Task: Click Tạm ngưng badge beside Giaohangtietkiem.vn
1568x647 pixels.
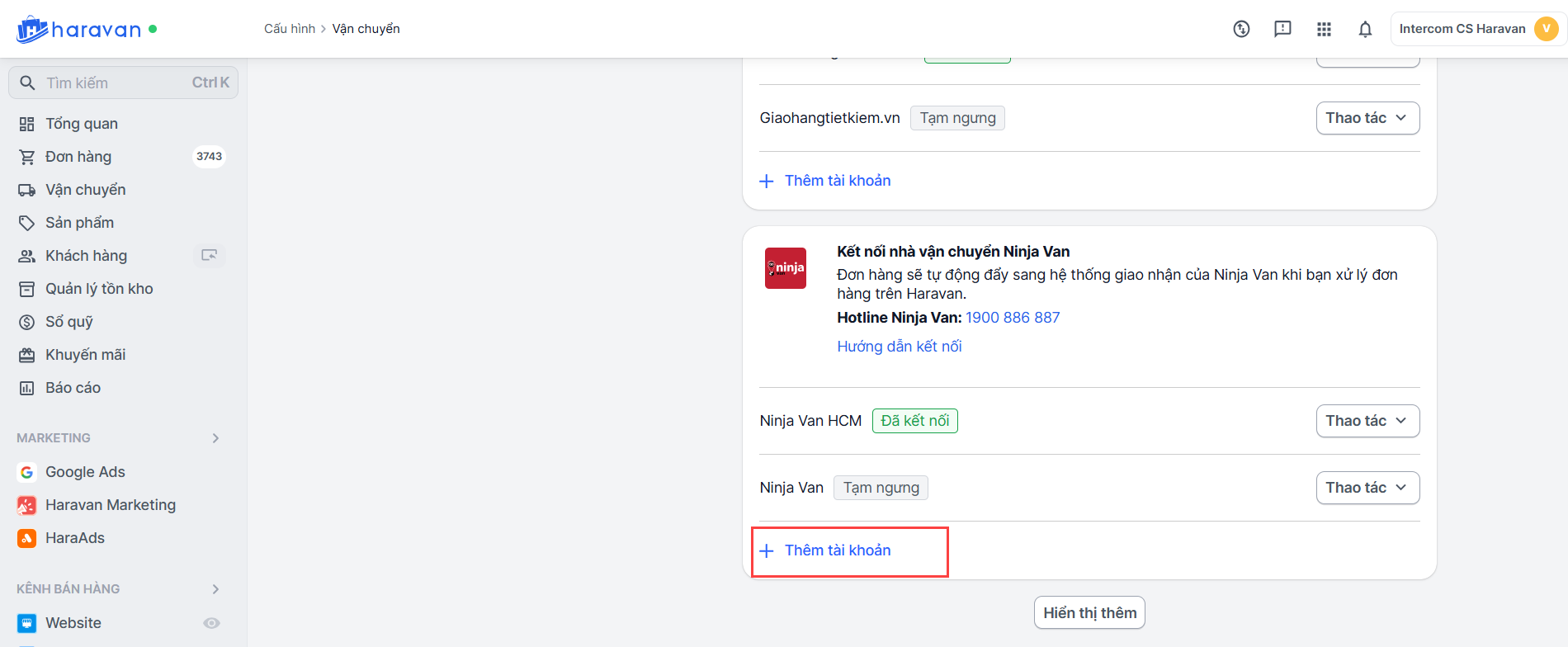Action: pos(958,118)
